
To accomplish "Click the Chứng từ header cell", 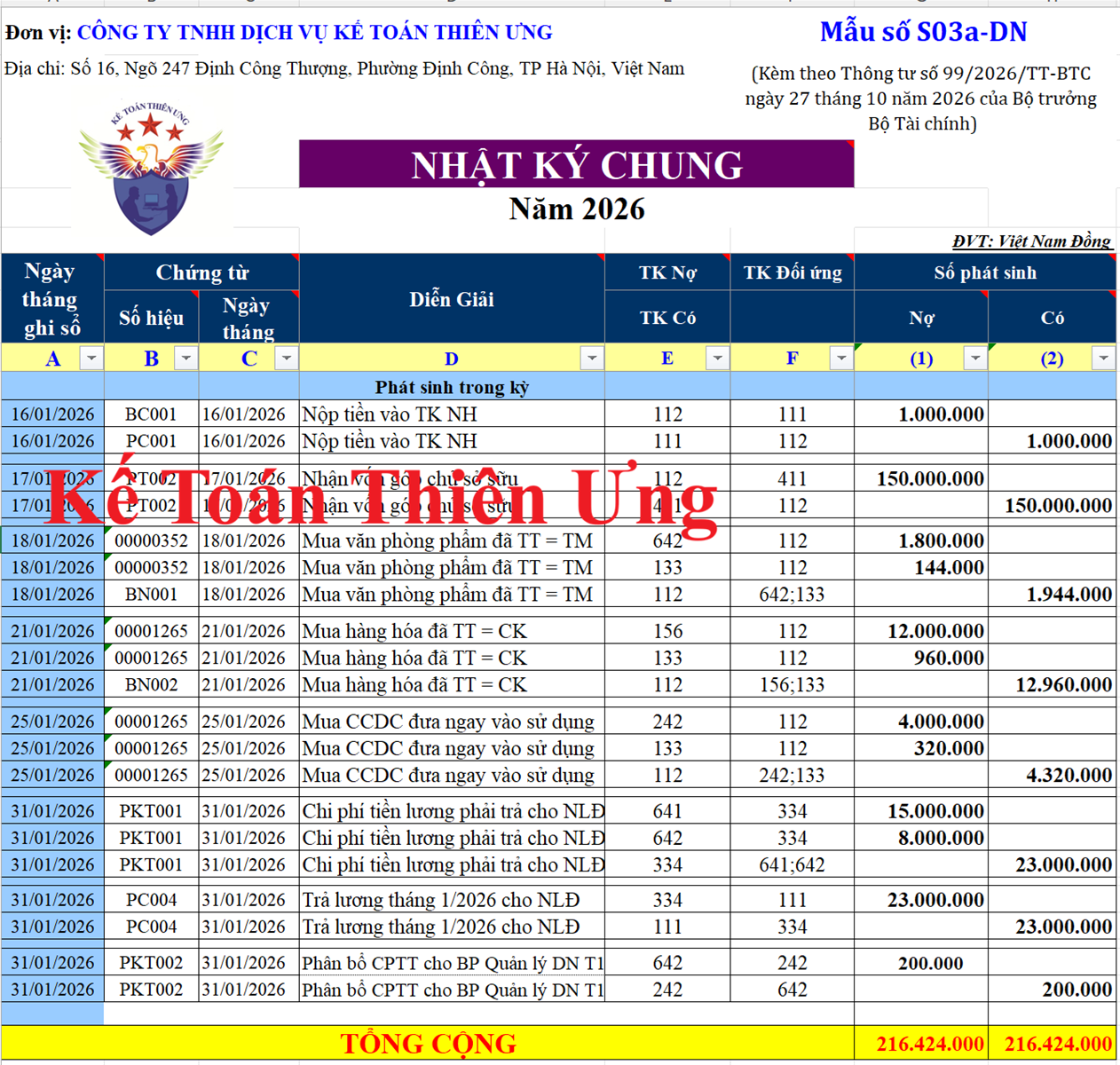I will coord(201,272).
